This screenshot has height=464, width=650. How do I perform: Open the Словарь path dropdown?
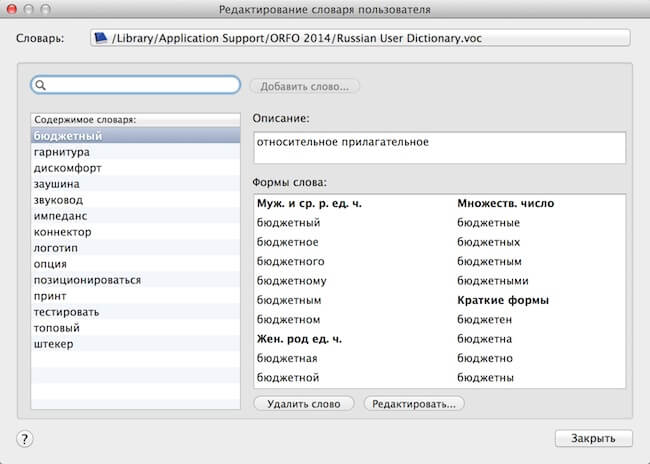click(360, 38)
